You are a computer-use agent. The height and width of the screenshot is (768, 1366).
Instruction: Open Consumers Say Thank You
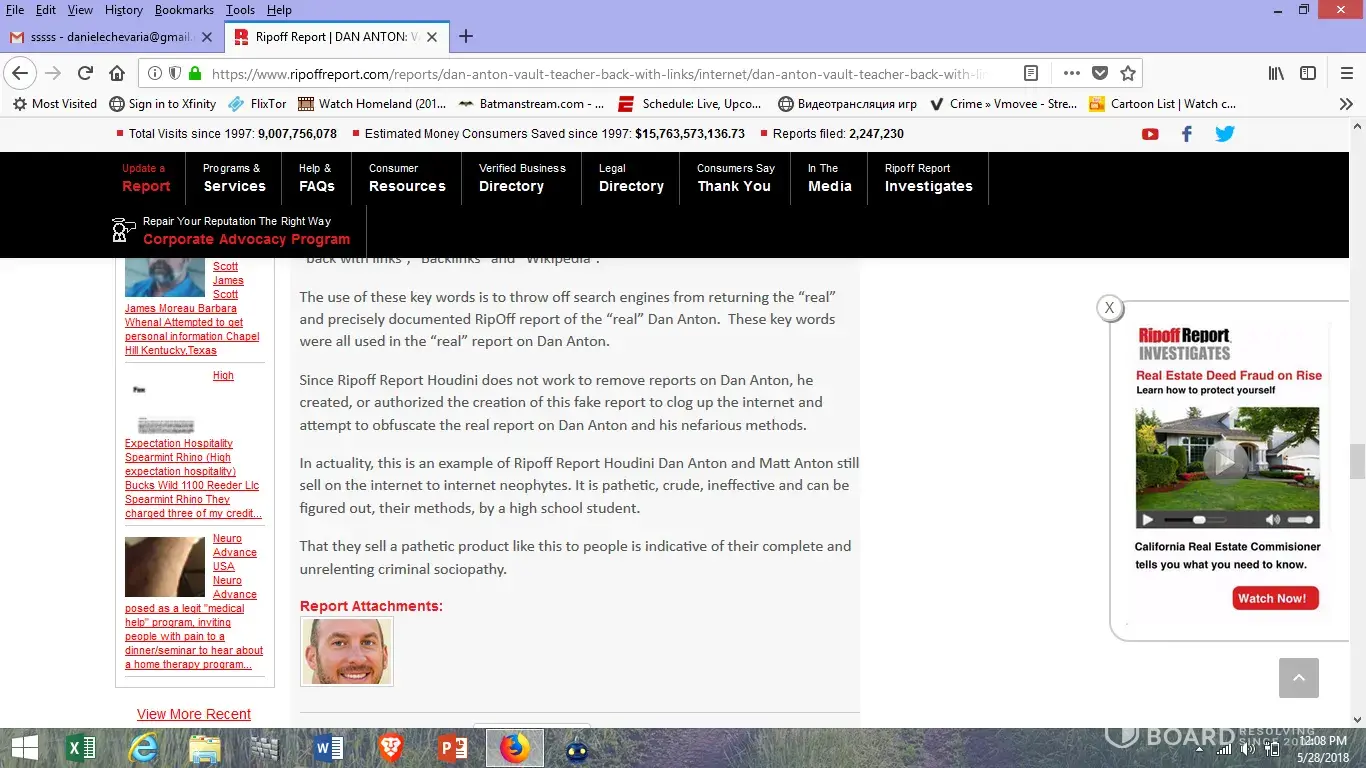tap(736, 178)
